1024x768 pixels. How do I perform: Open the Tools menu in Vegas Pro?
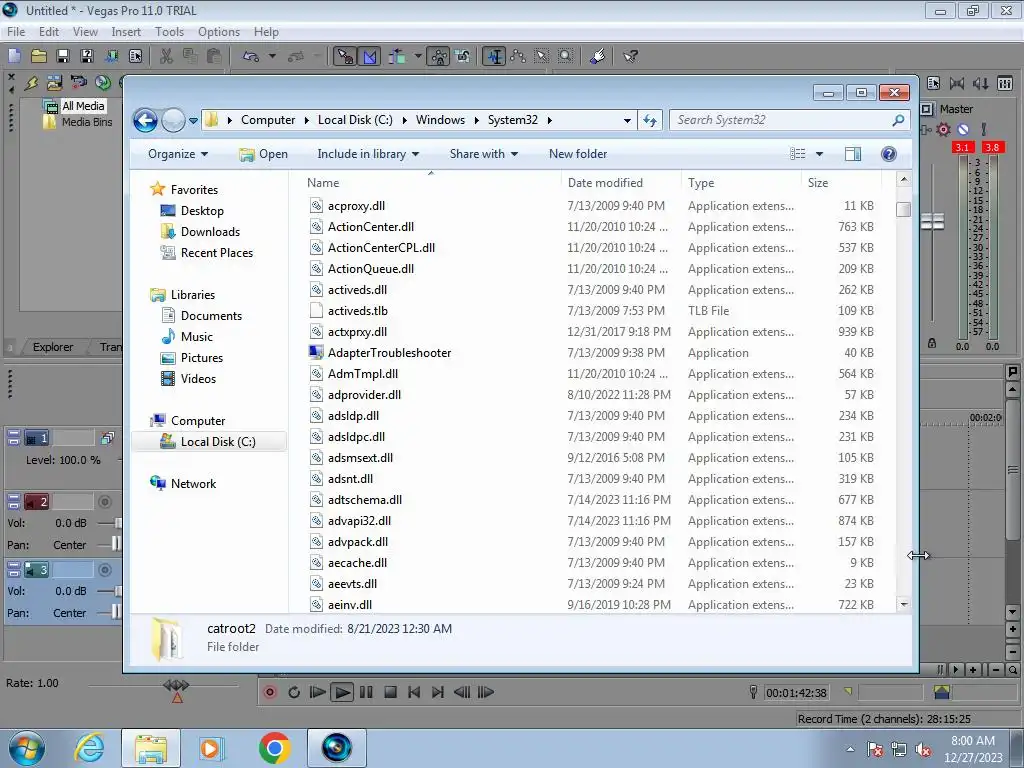click(169, 31)
